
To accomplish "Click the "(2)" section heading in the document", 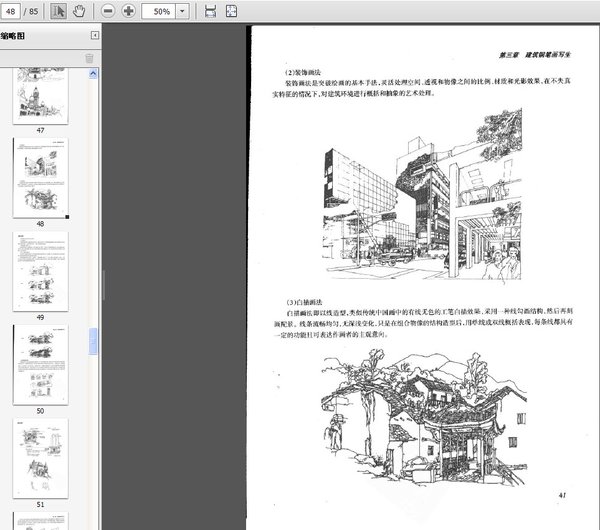I will tap(303, 72).
